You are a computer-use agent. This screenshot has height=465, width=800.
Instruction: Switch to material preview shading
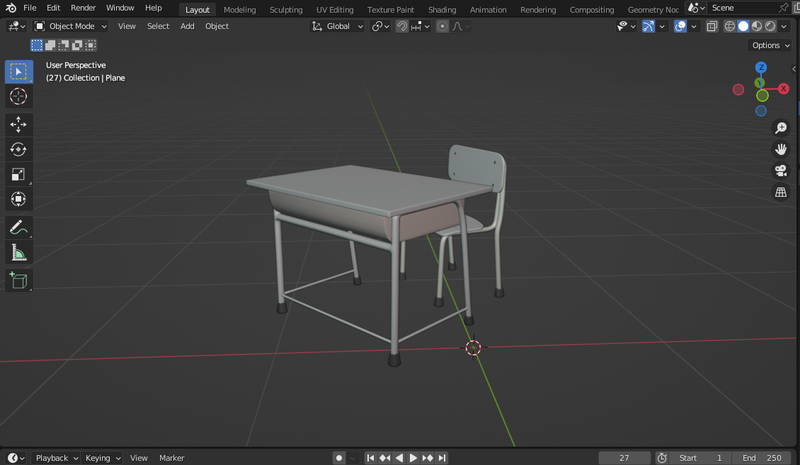[x=757, y=26]
